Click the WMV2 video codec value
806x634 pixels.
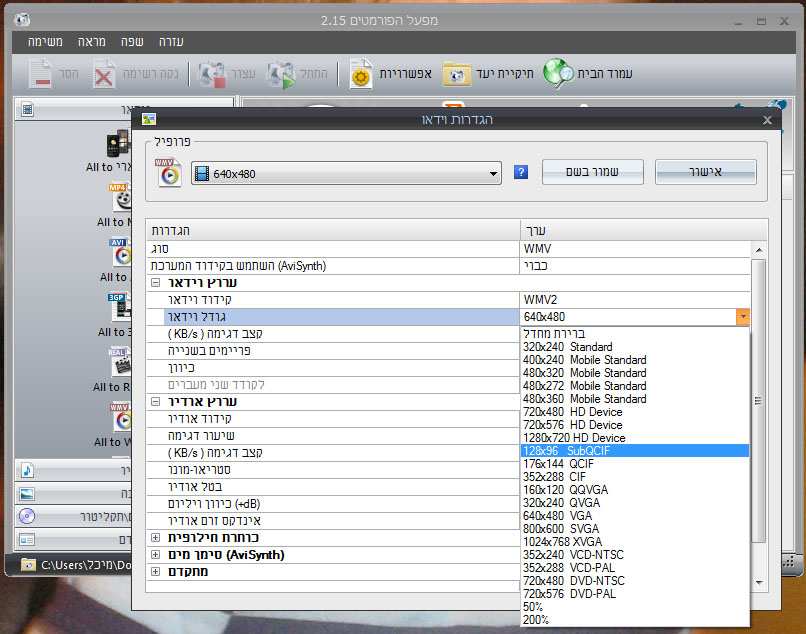[635, 300]
